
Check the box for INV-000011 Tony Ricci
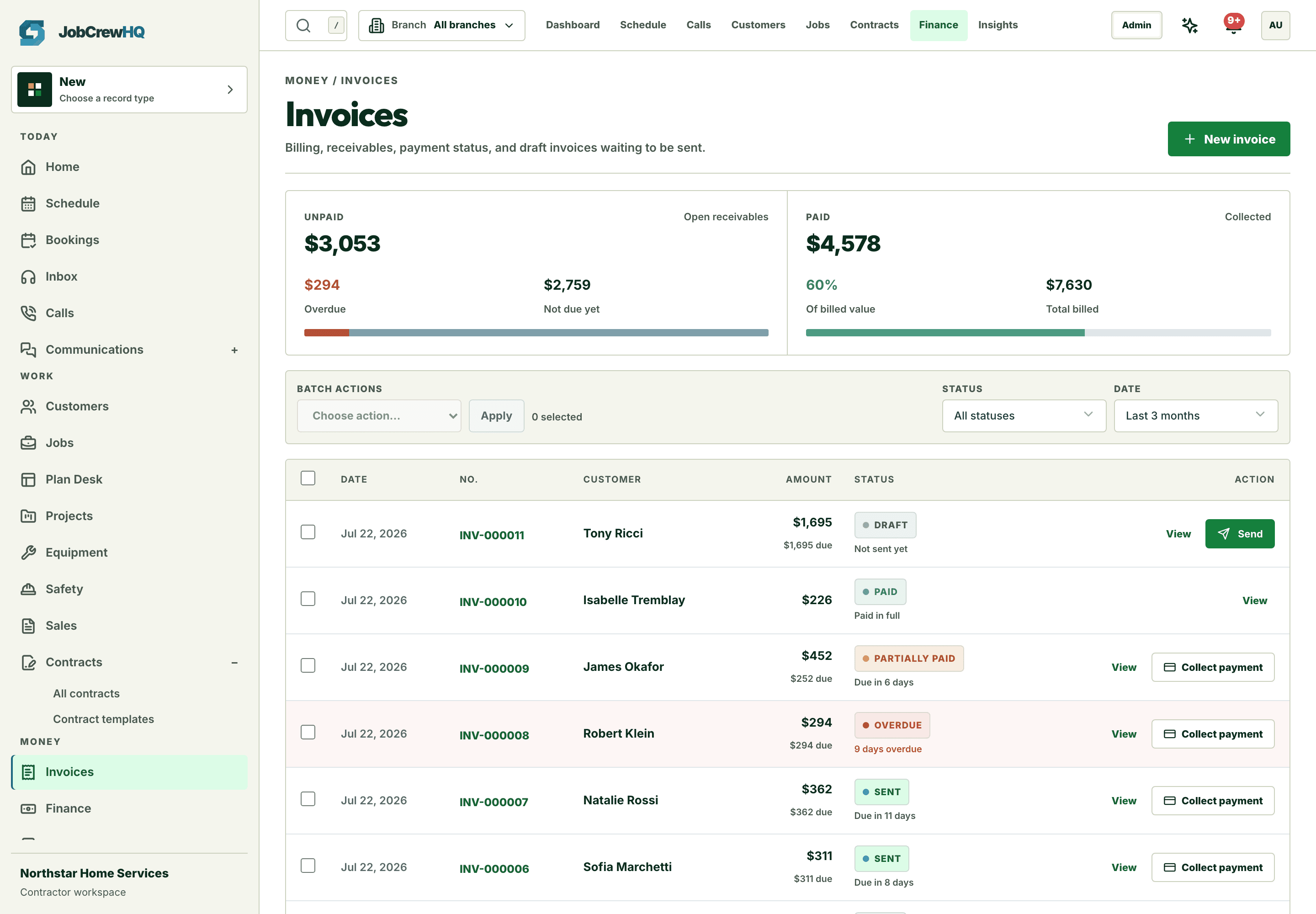308,532
